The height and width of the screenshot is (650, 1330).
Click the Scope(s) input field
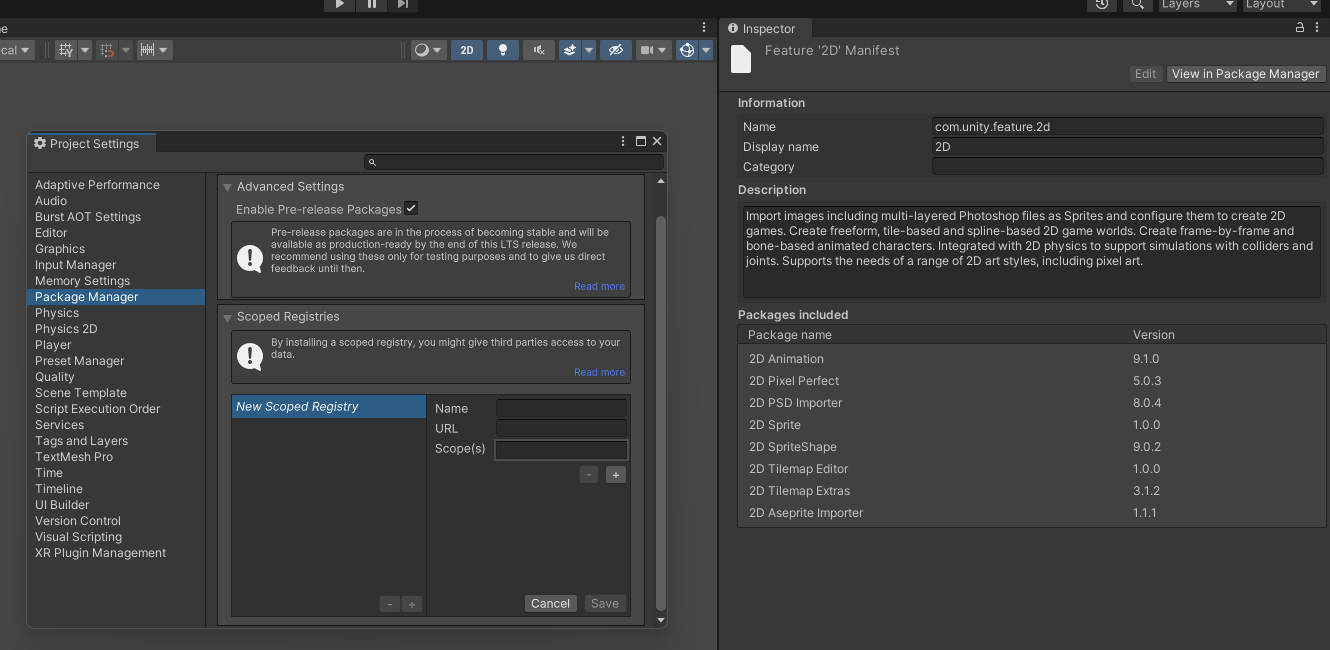tap(561, 449)
